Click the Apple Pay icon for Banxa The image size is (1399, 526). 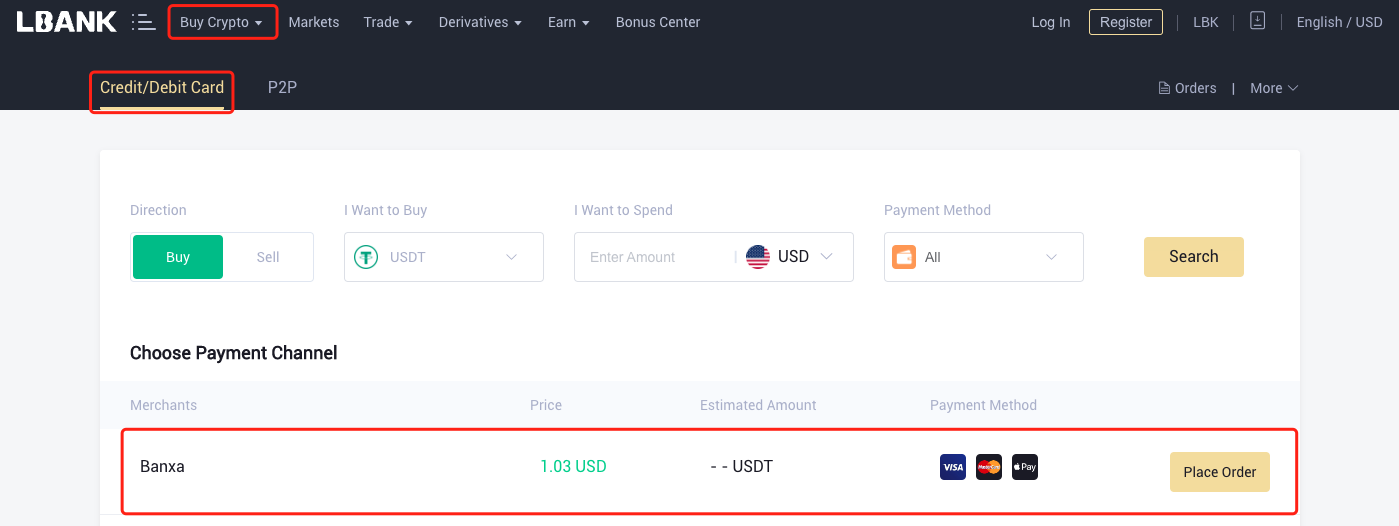[1025, 467]
